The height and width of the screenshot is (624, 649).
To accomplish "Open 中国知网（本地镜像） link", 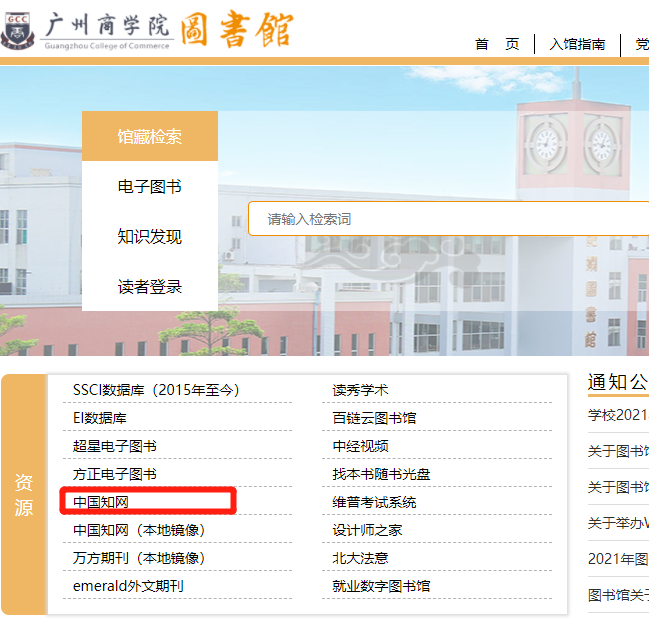I will click(x=139, y=530).
